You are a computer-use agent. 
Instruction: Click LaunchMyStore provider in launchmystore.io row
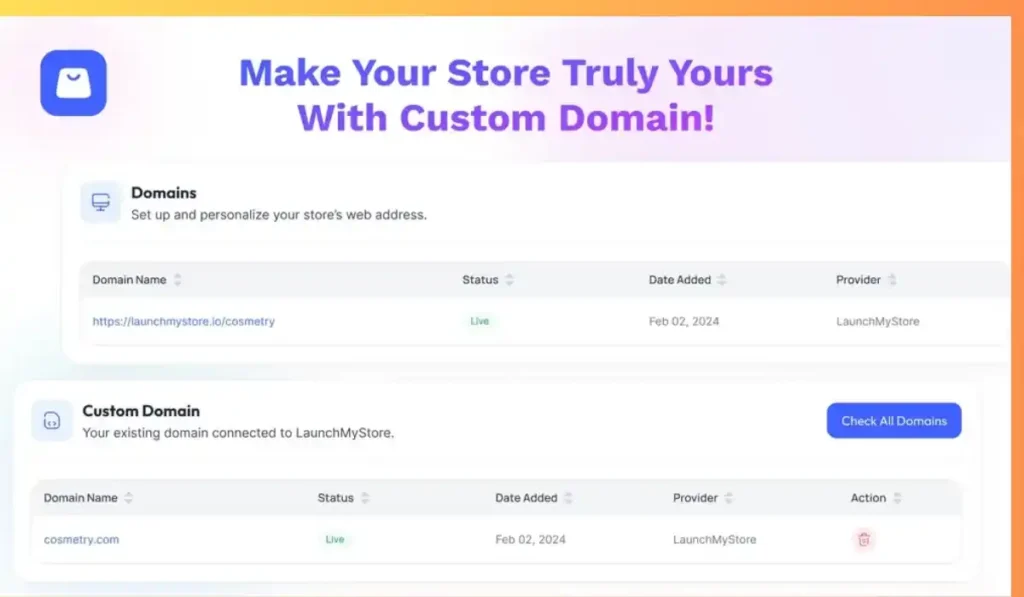point(878,321)
